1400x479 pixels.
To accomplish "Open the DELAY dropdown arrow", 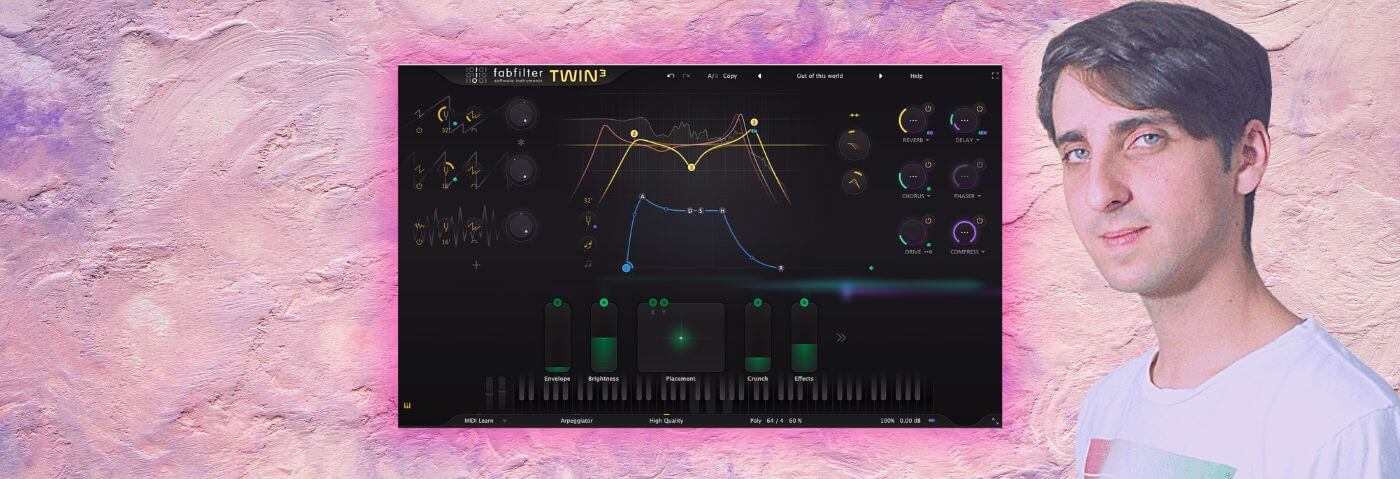I will pyautogui.click(x=978, y=141).
